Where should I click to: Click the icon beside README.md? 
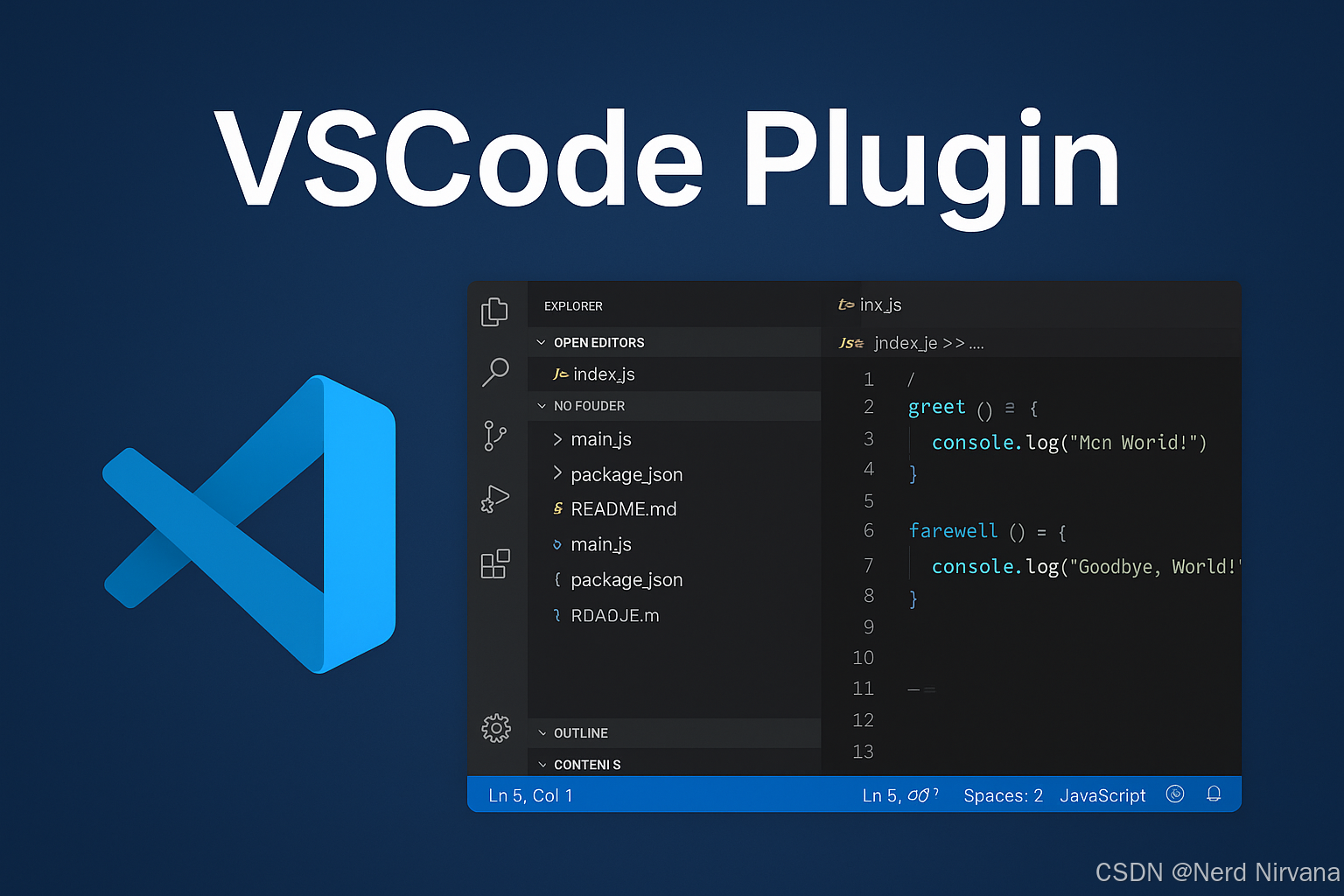pos(558,508)
